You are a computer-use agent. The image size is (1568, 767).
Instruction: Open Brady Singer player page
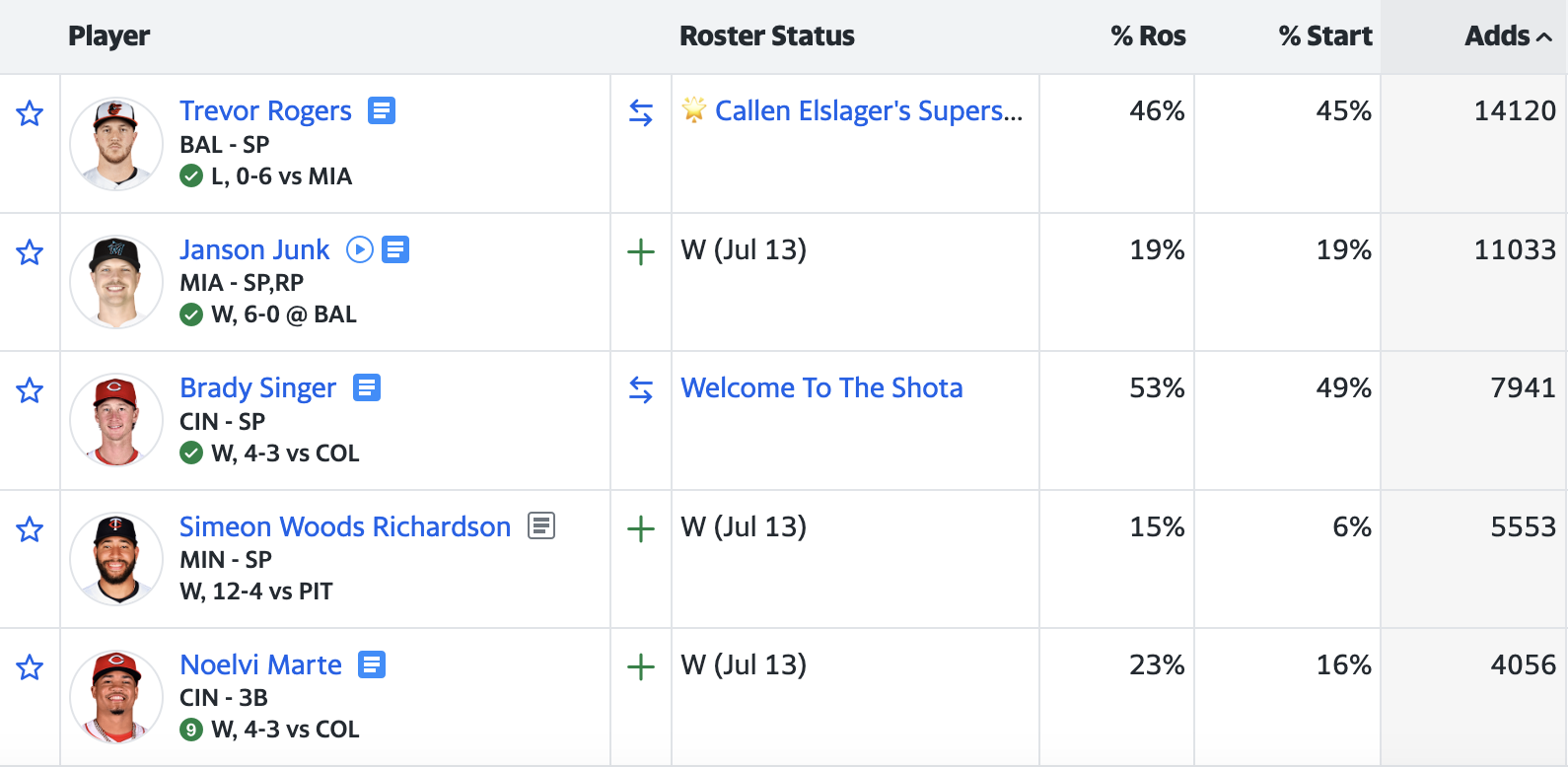257,388
